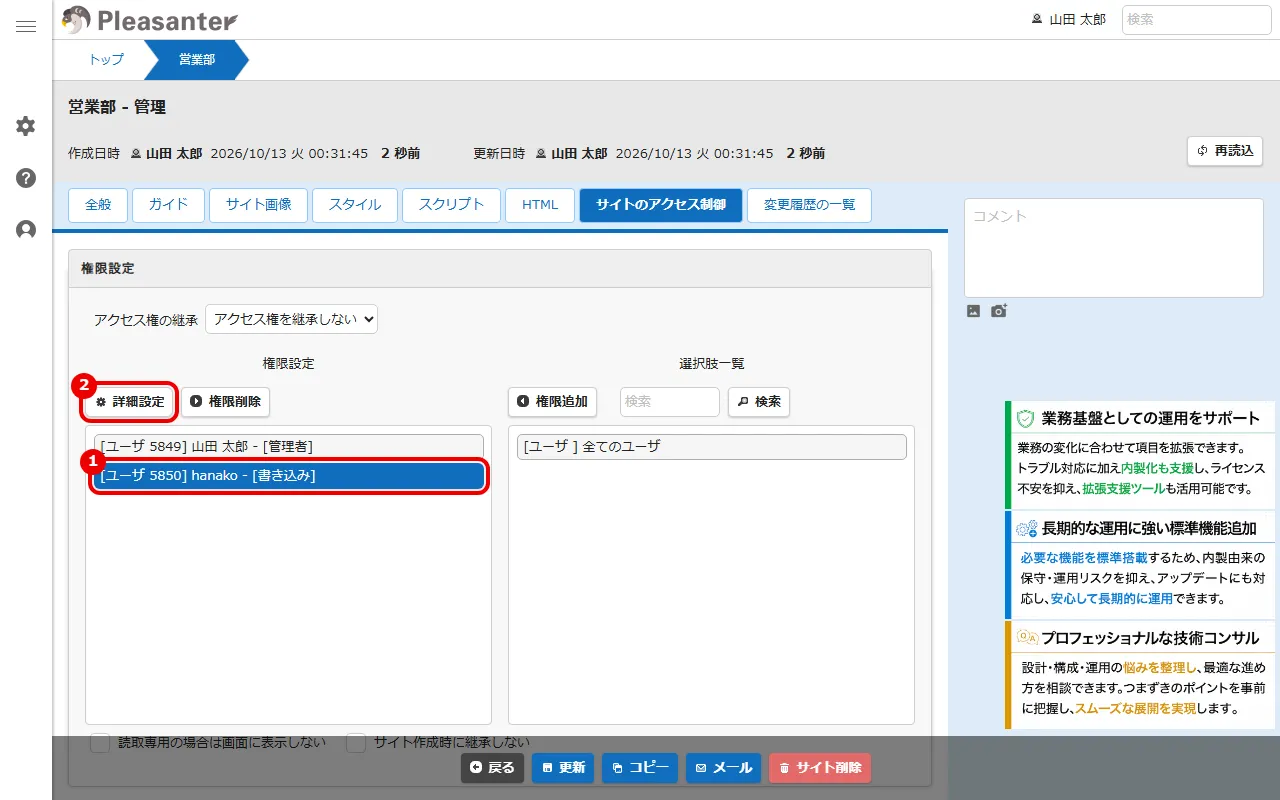Select the 山田 太郎 - [管理者] permission row
Screen dimensions: 1280x800
coord(289,446)
